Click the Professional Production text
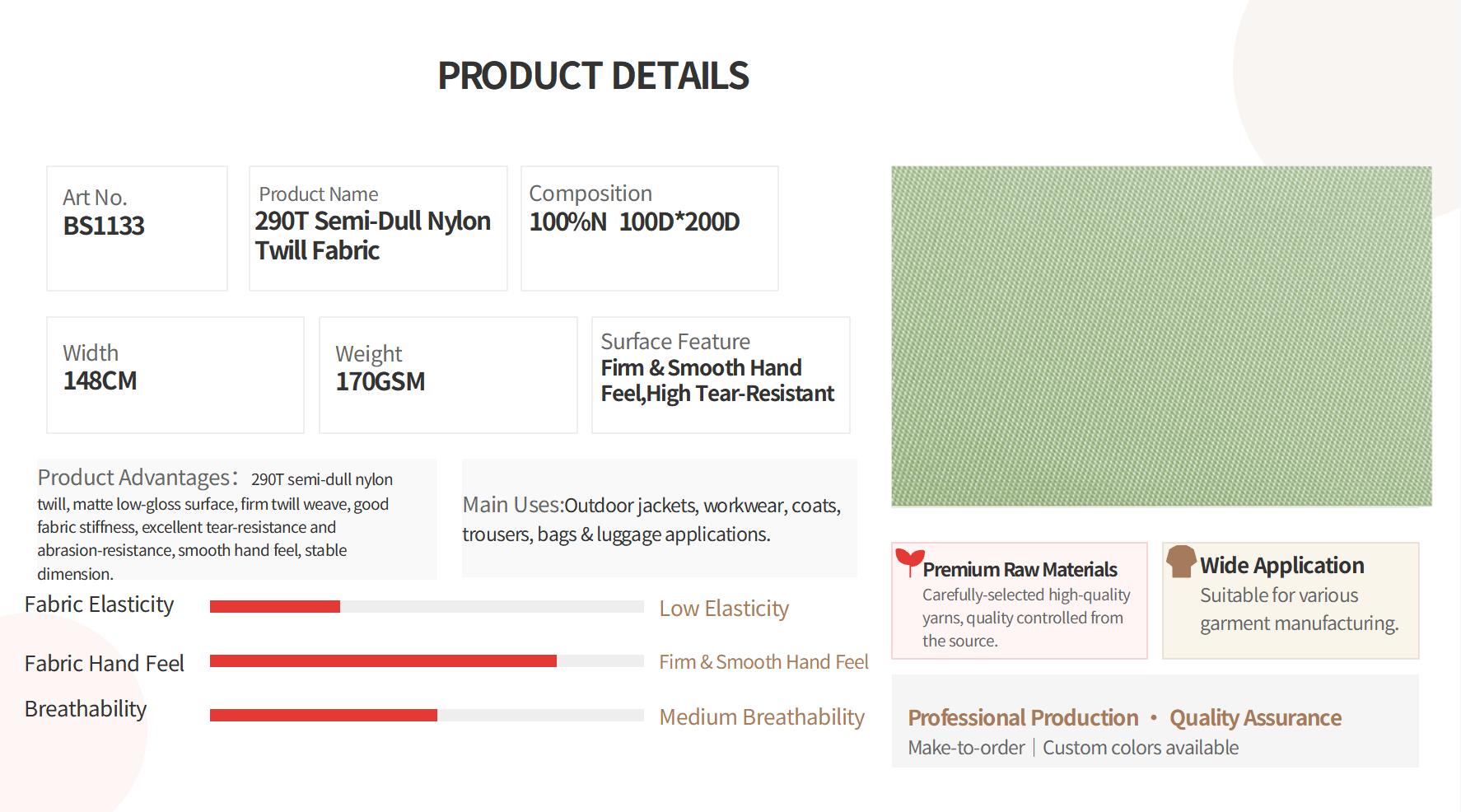The height and width of the screenshot is (812, 1461). tap(1023, 717)
